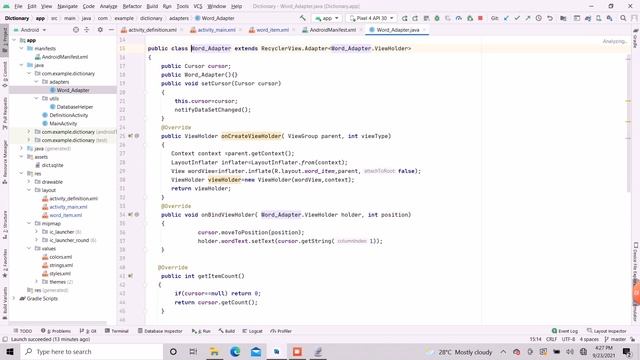640x360 pixels.
Task: Click the Profile app gauge icon
Action: click(x=459, y=18)
